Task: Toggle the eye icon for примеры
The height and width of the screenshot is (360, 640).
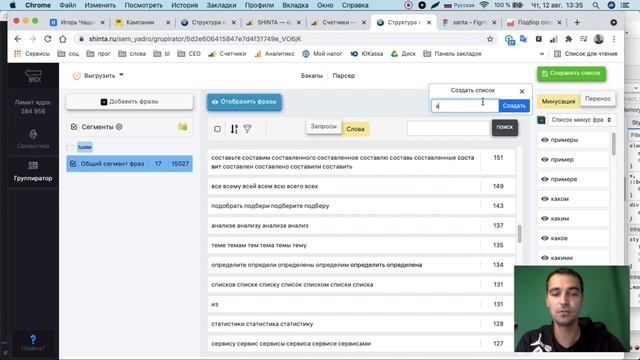Action: [x=544, y=140]
